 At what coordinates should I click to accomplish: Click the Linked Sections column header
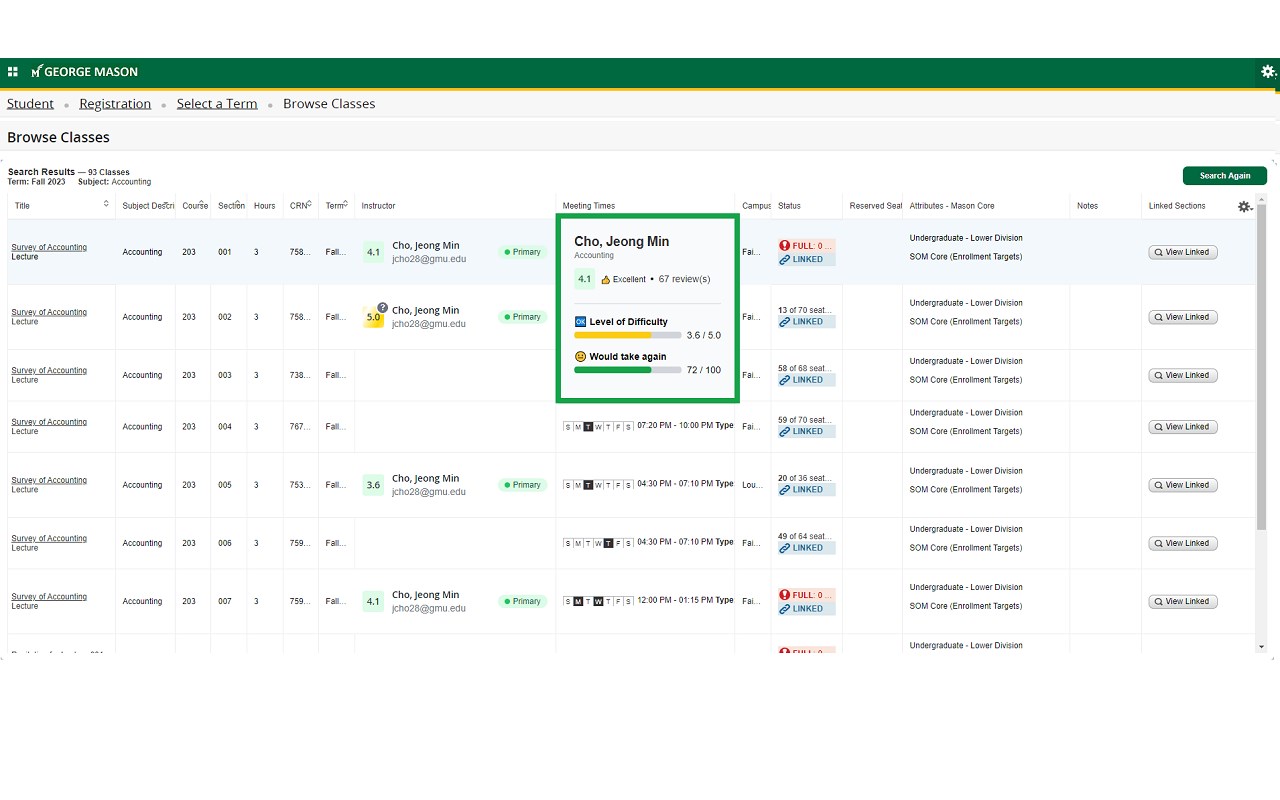click(x=1177, y=206)
